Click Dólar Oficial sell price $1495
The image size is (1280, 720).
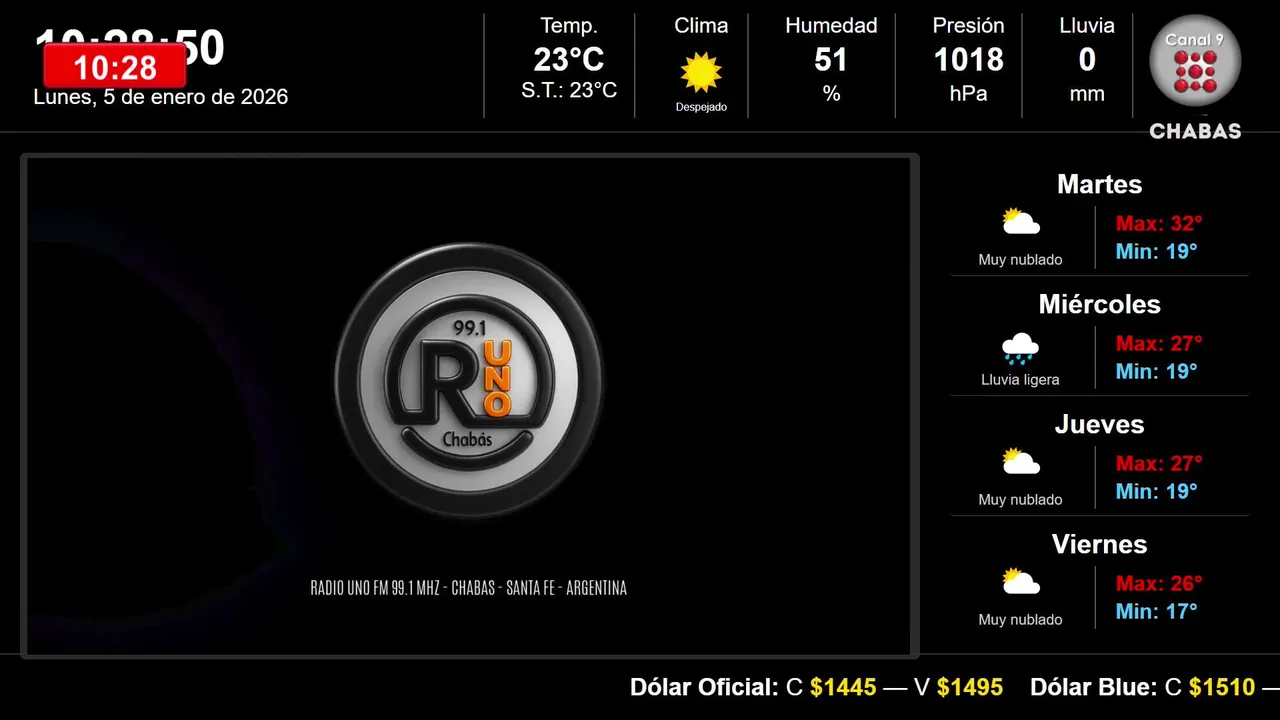[x=970, y=687]
